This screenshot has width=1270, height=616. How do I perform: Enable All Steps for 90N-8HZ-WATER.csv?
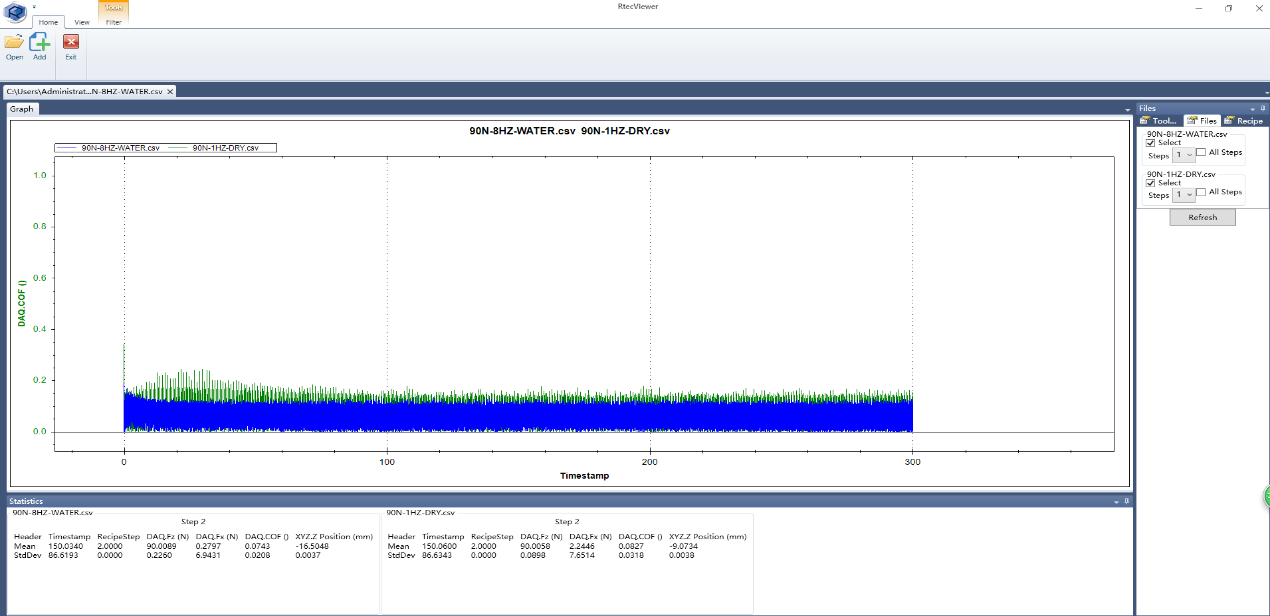1201,152
